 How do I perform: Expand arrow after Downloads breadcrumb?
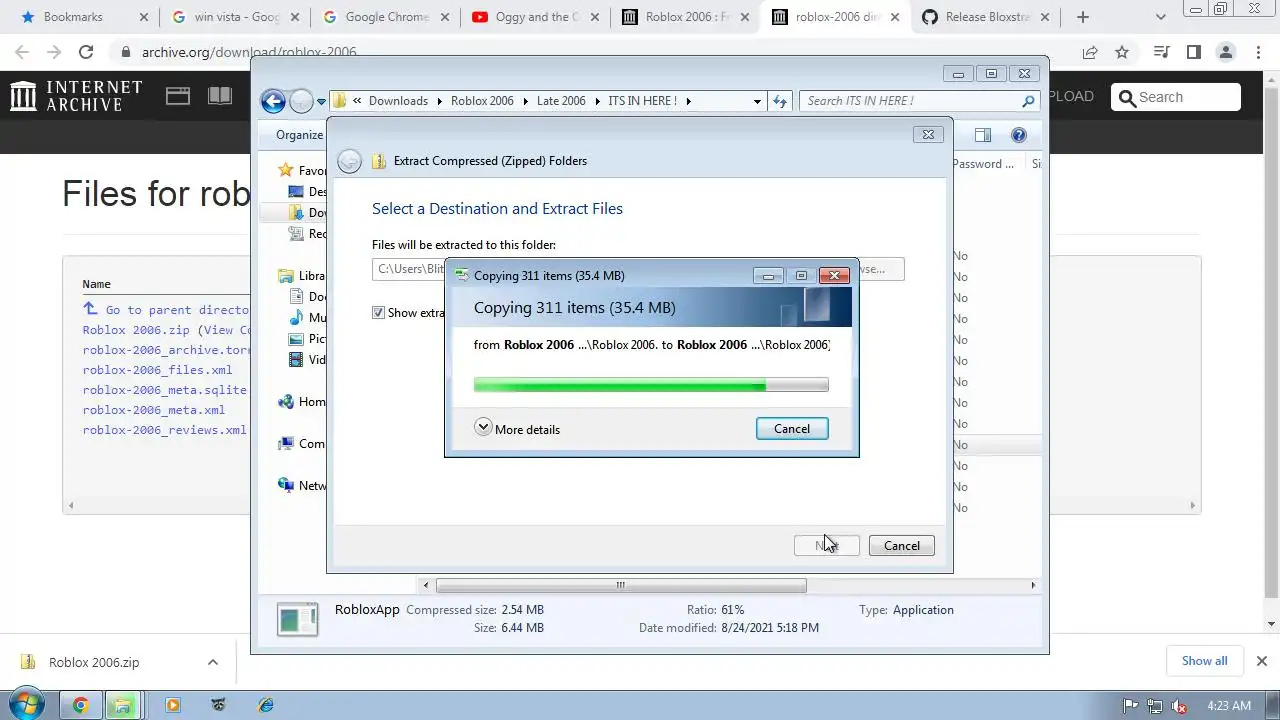pyautogui.click(x=438, y=101)
